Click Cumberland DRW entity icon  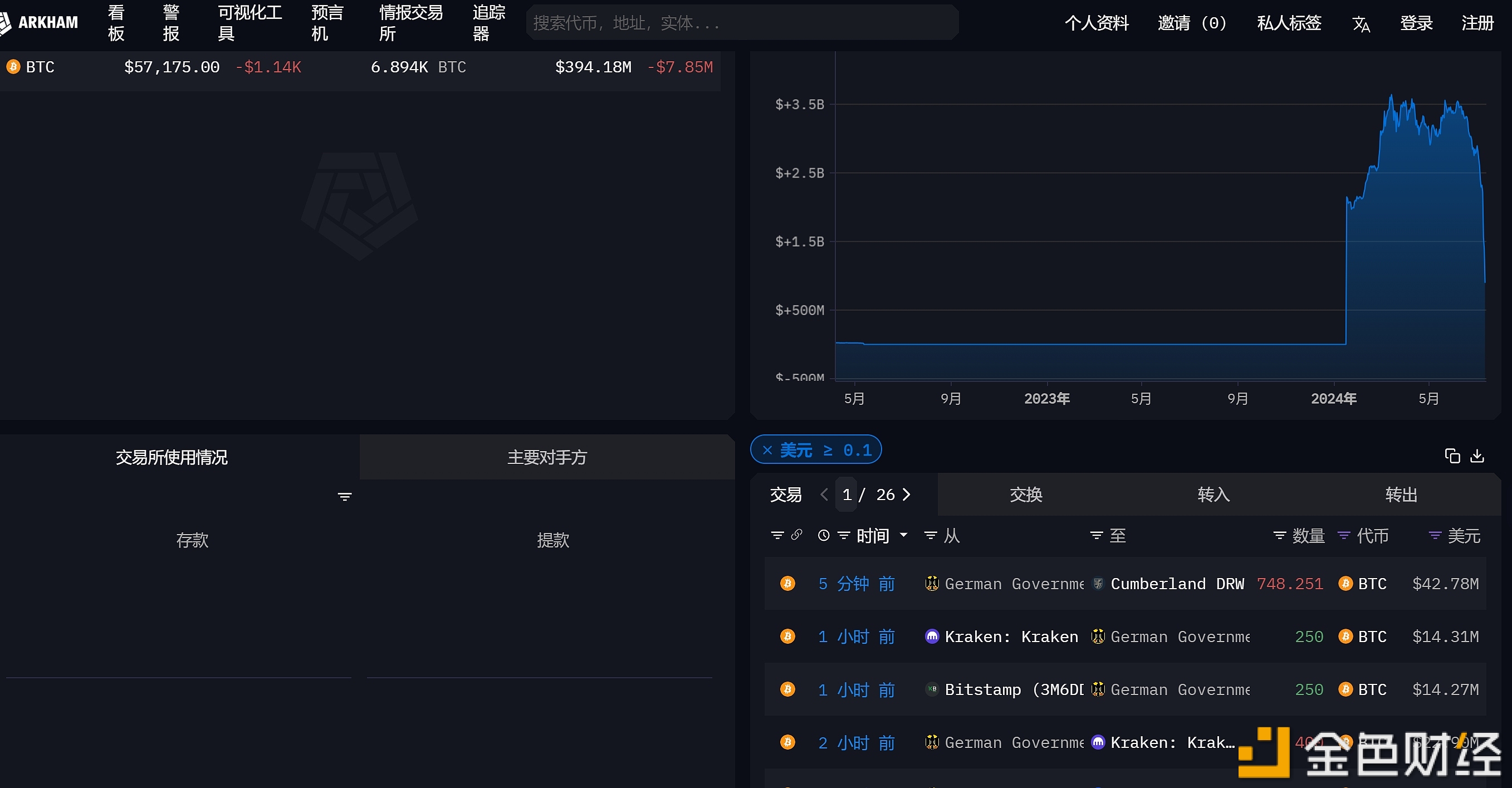tap(1098, 583)
